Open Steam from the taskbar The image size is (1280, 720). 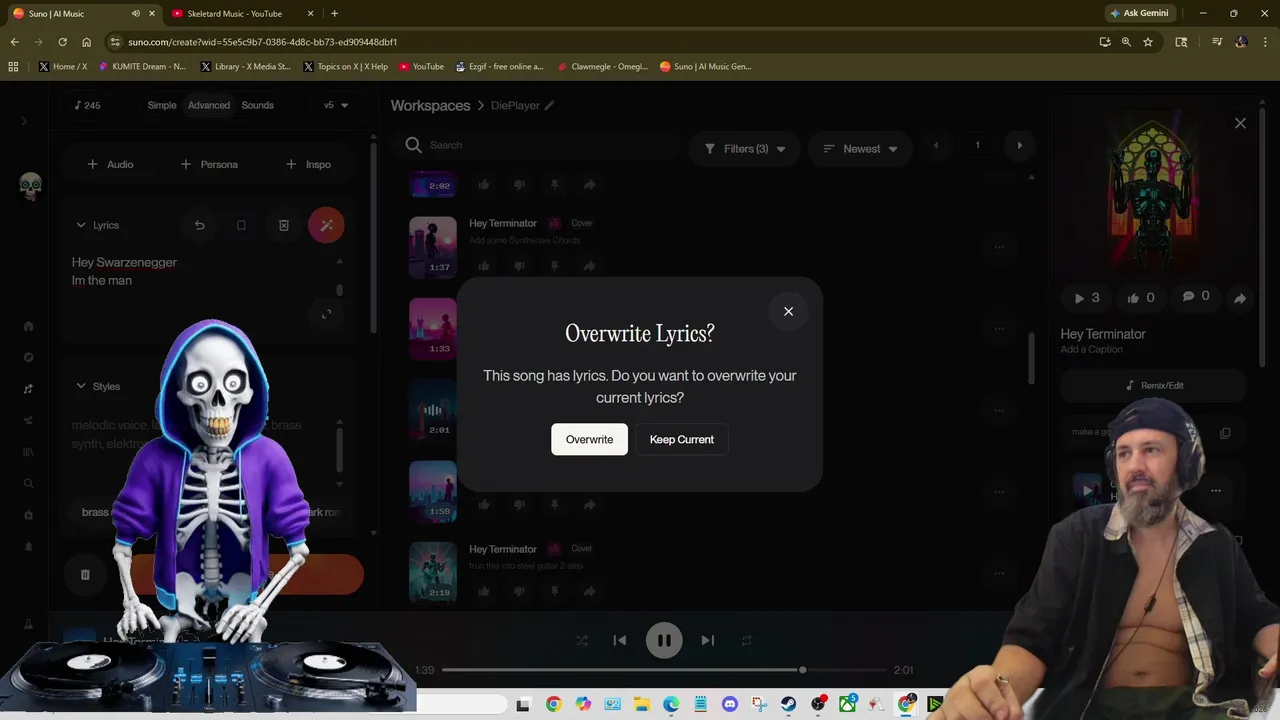(x=789, y=705)
